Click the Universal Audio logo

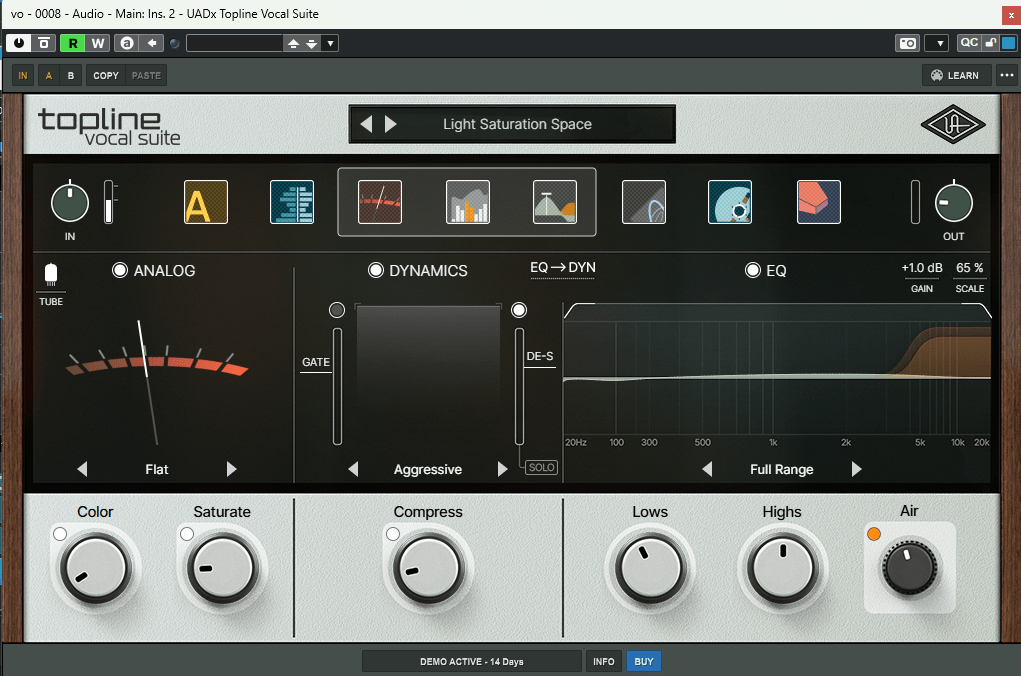click(x=952, y=125)
